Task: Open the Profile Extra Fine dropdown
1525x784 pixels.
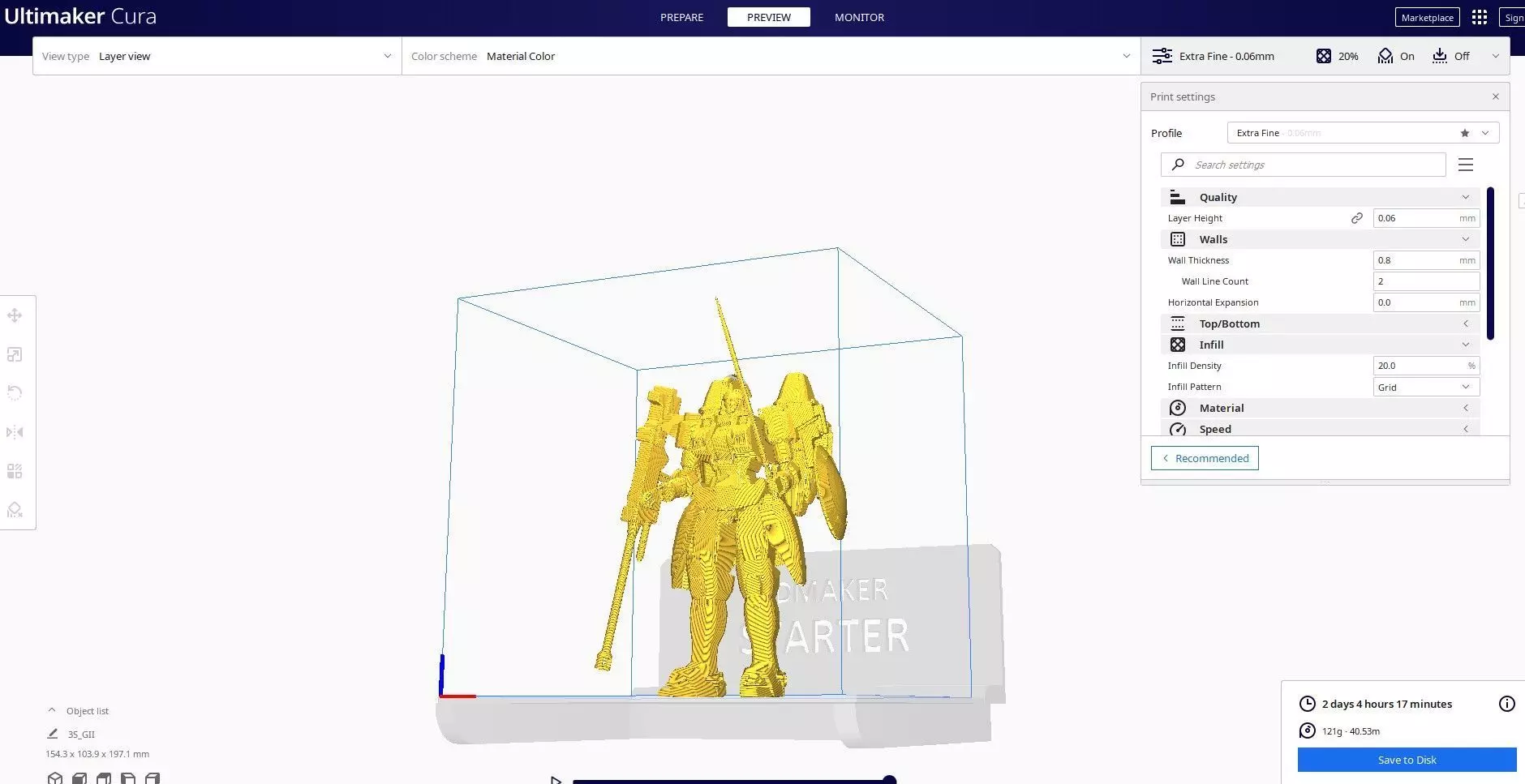Action: click(x=1363, y=133)
